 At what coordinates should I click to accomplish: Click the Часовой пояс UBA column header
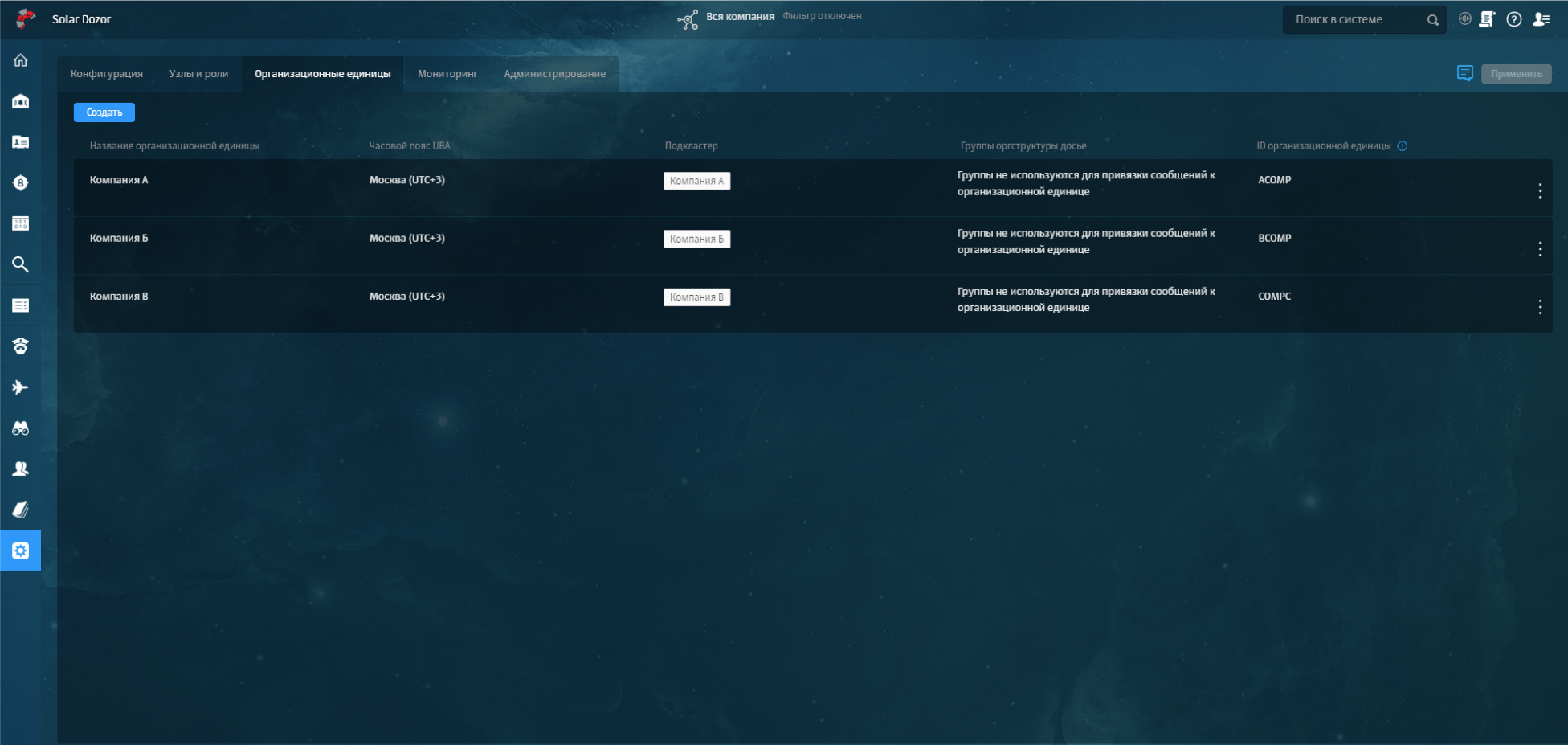(410, 146)
